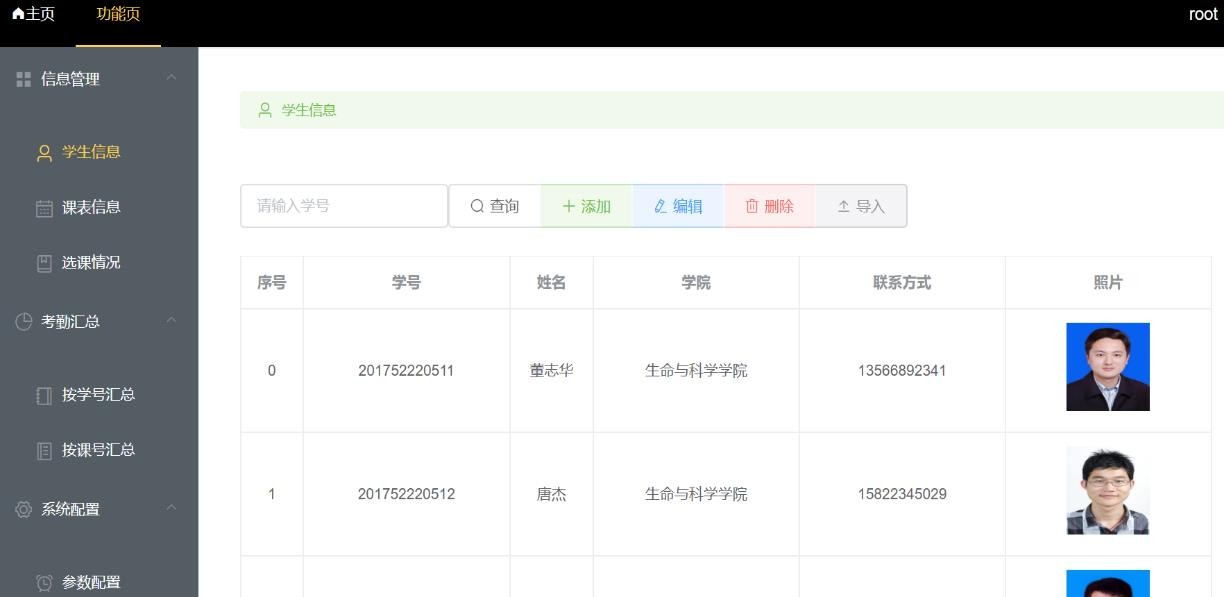
Task: Click sequence number 0 cell
Action: coord(272,371)
